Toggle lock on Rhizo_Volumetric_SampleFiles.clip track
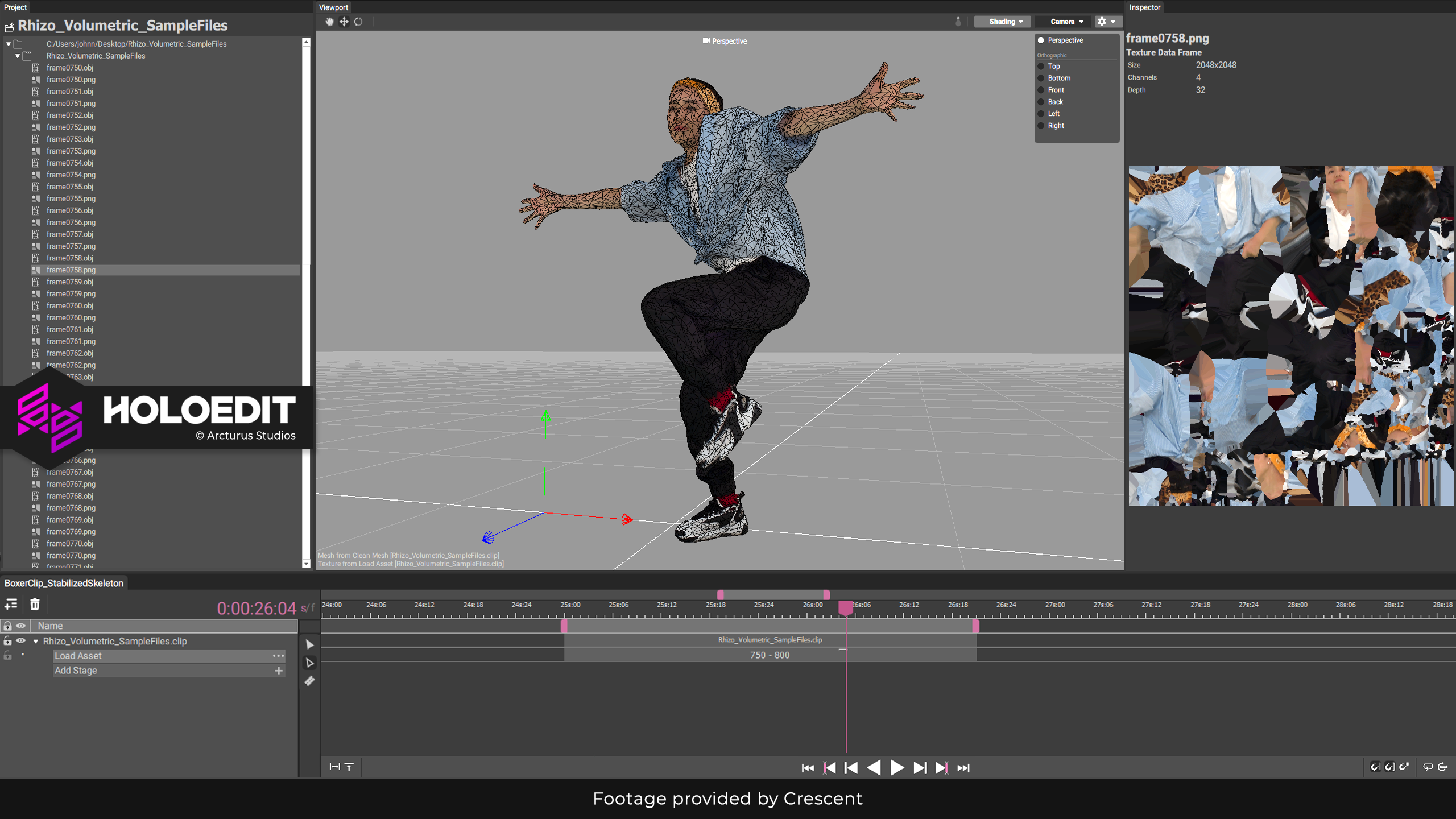Image resolution: width=1456 pixels, height=819 pixels. pos(8,641)
